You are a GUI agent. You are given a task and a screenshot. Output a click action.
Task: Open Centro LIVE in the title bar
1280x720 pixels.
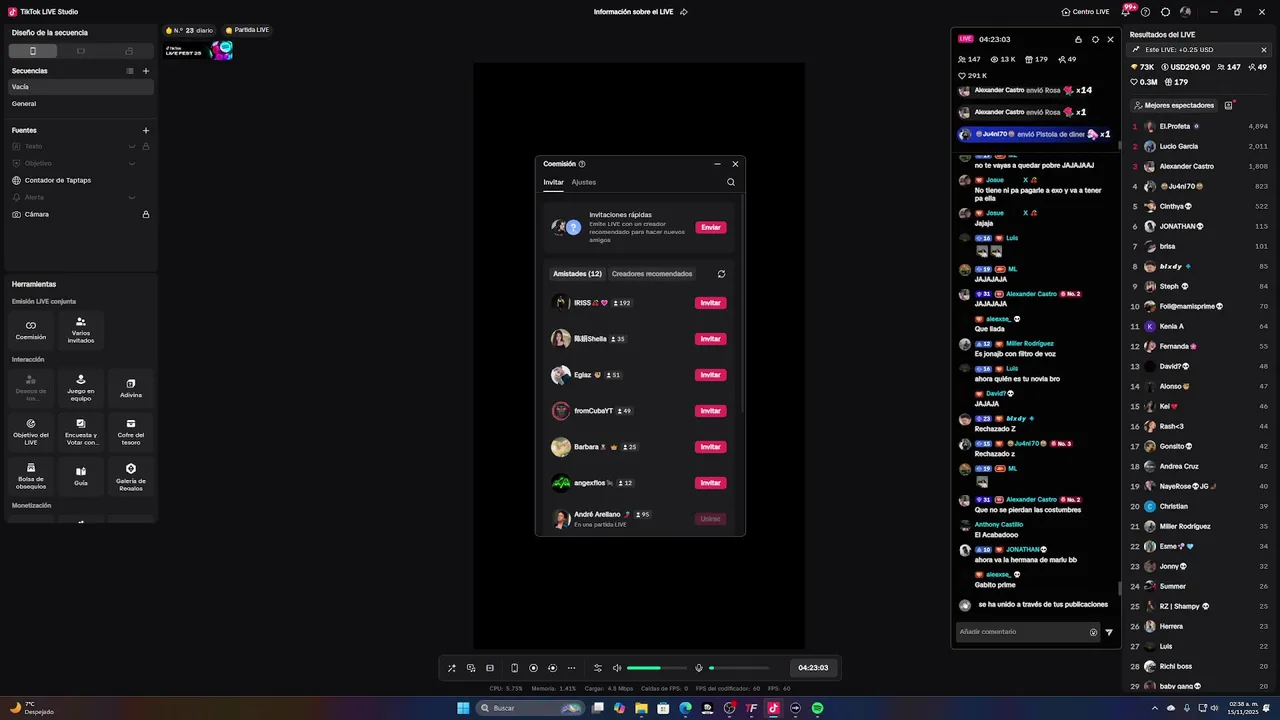(x=1085, y=12)
